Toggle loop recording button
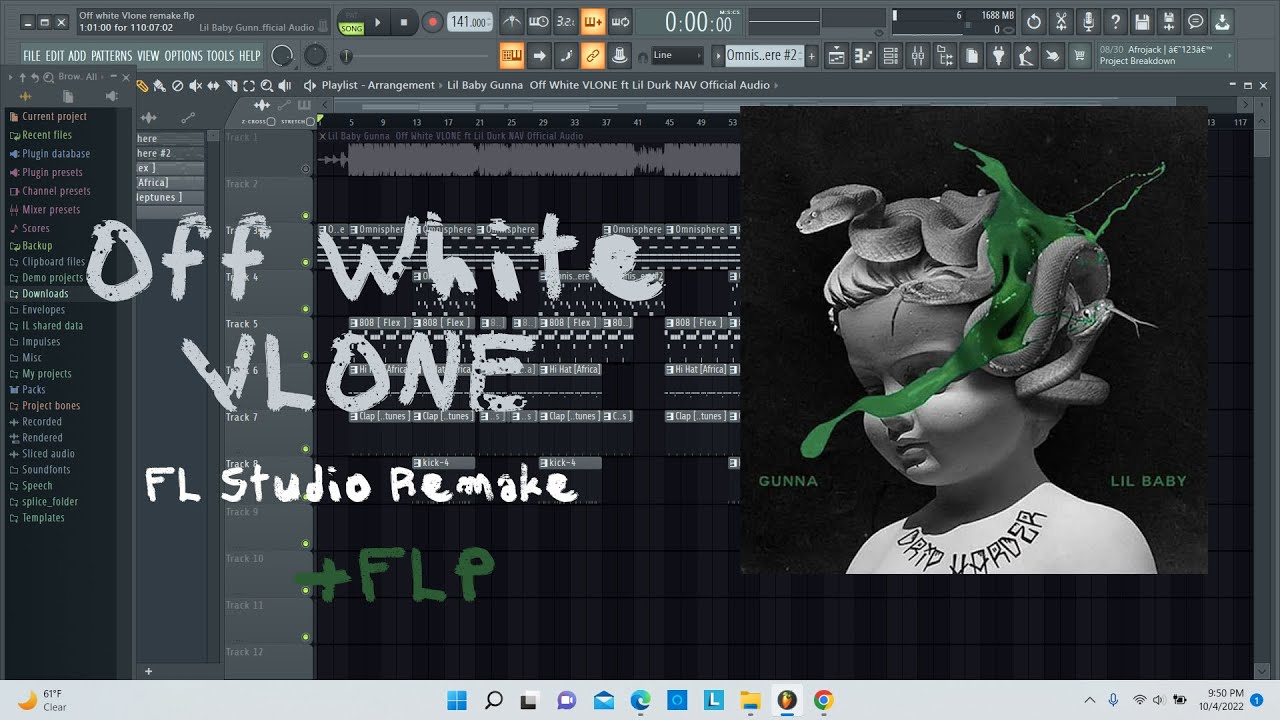Image resolution: width=1280 pixels, height=720 pixels. 619,21
